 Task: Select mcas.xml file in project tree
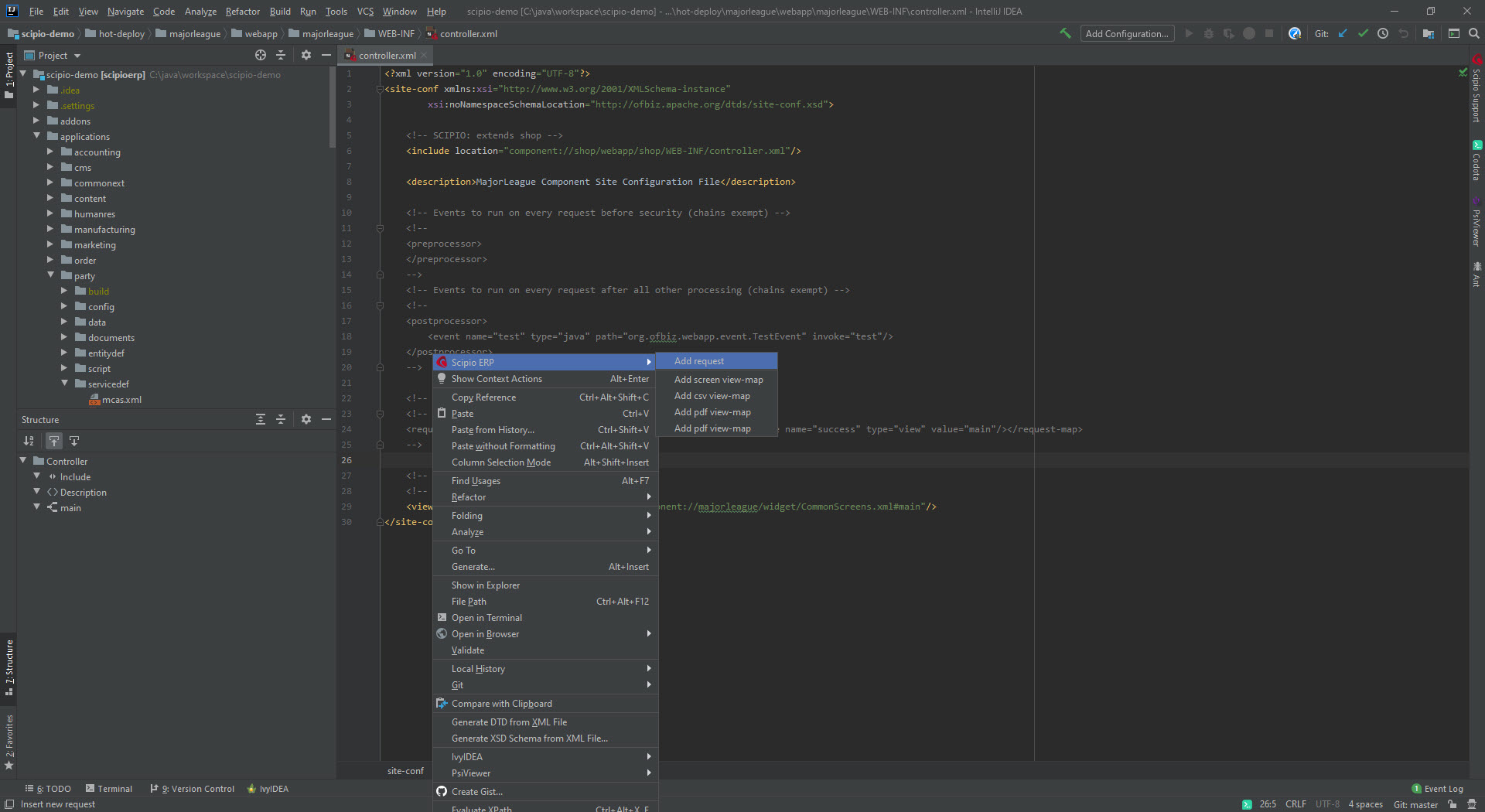(x=121, y=400)
